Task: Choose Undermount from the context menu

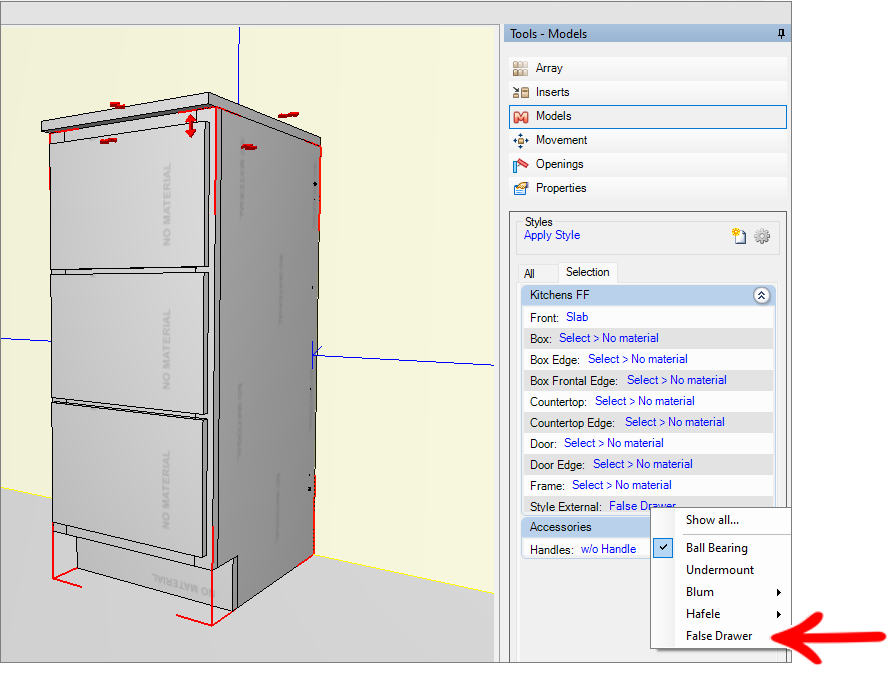Action: click(720, 570)
